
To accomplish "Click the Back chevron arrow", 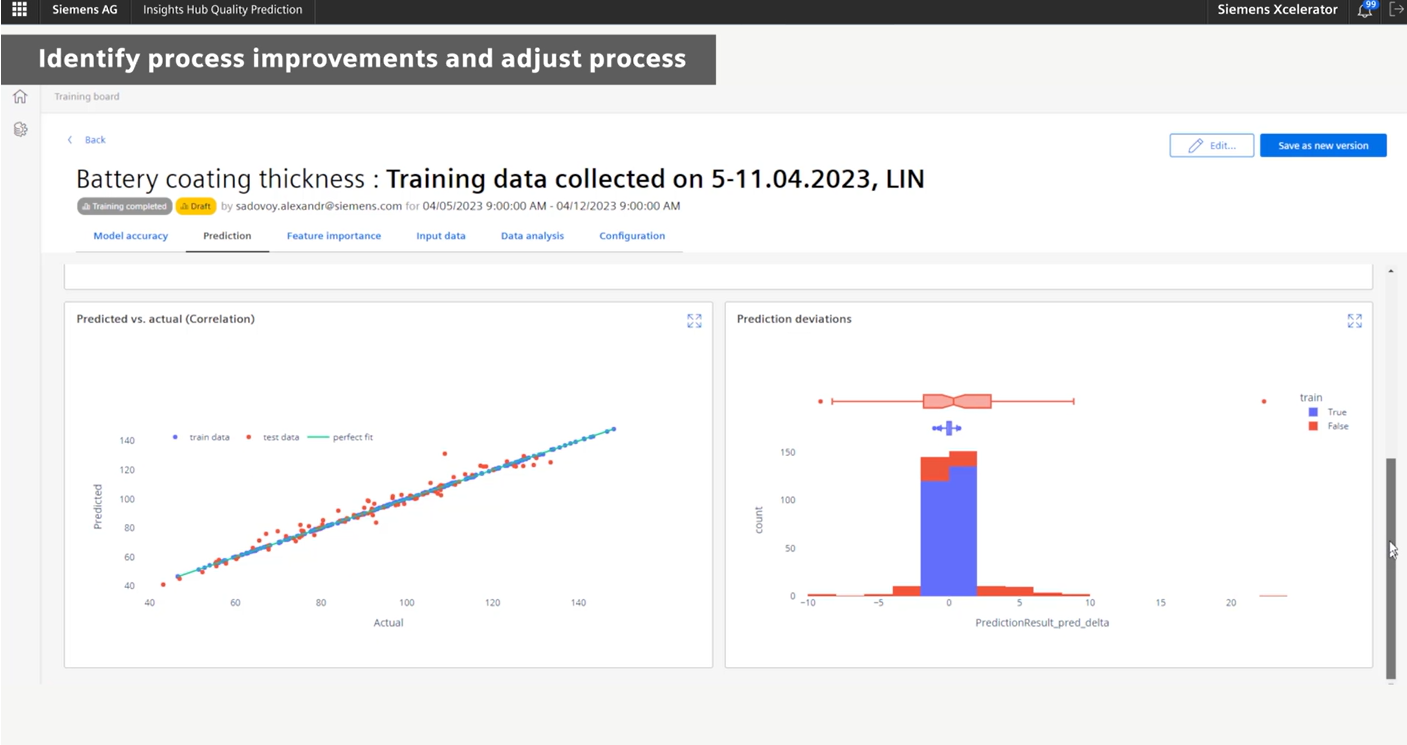I will click(x=70, y=139).
